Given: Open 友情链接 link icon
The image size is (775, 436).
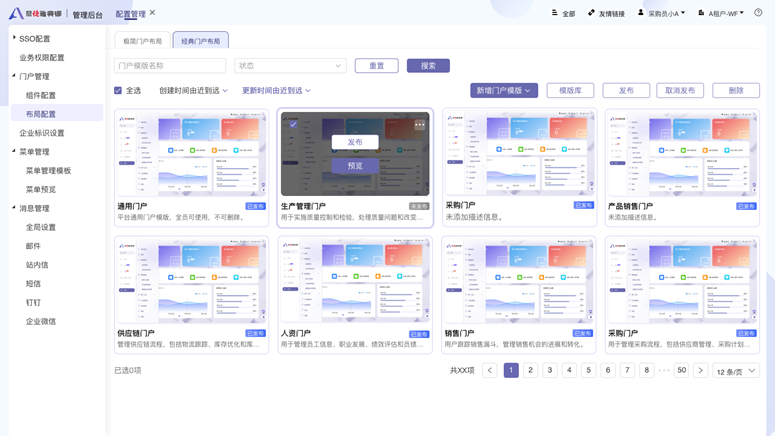Looking at the screenshot, I should (591, 13).
